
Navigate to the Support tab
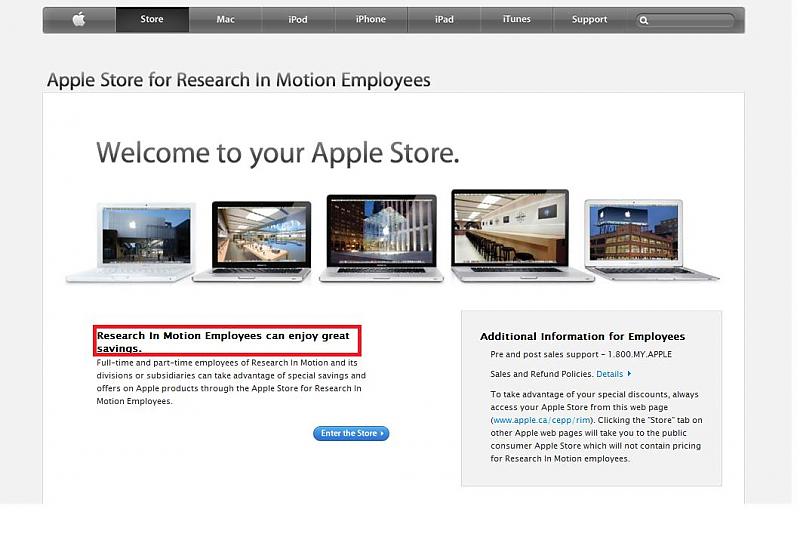click(x=589, y=20)
